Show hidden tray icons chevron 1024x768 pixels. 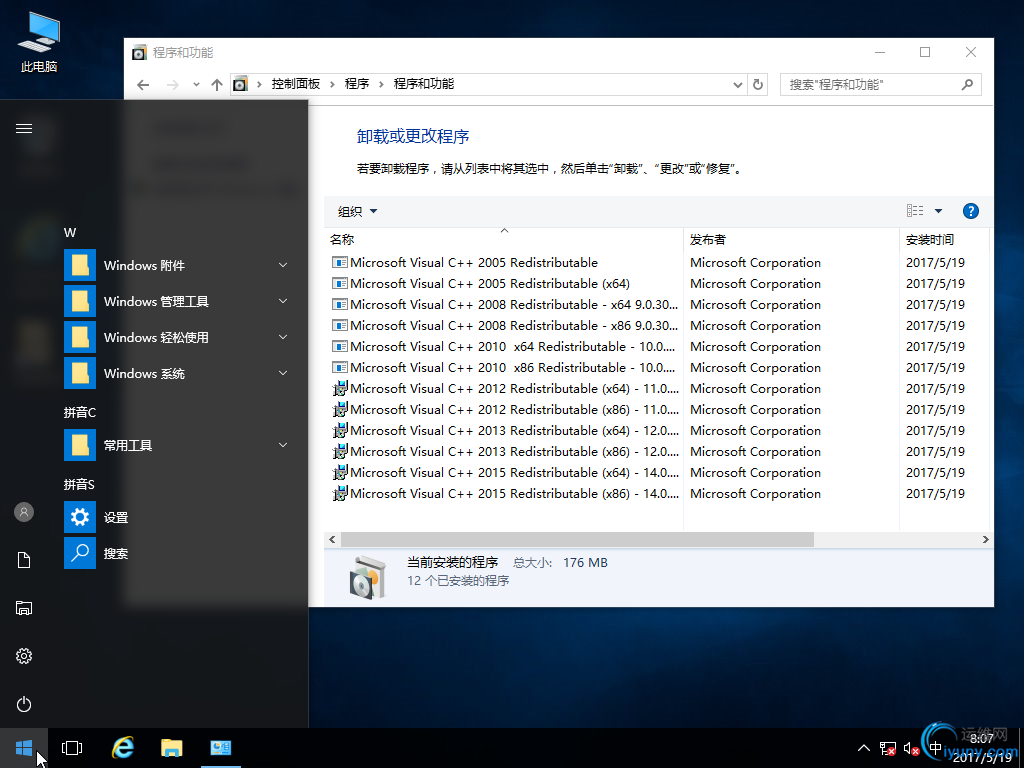coord(863,748)
